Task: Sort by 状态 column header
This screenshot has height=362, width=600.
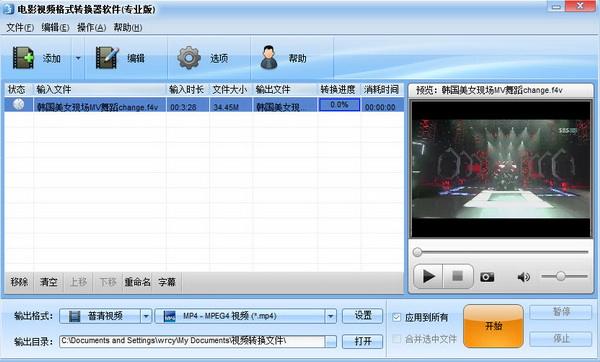Action: coord(18,90)
